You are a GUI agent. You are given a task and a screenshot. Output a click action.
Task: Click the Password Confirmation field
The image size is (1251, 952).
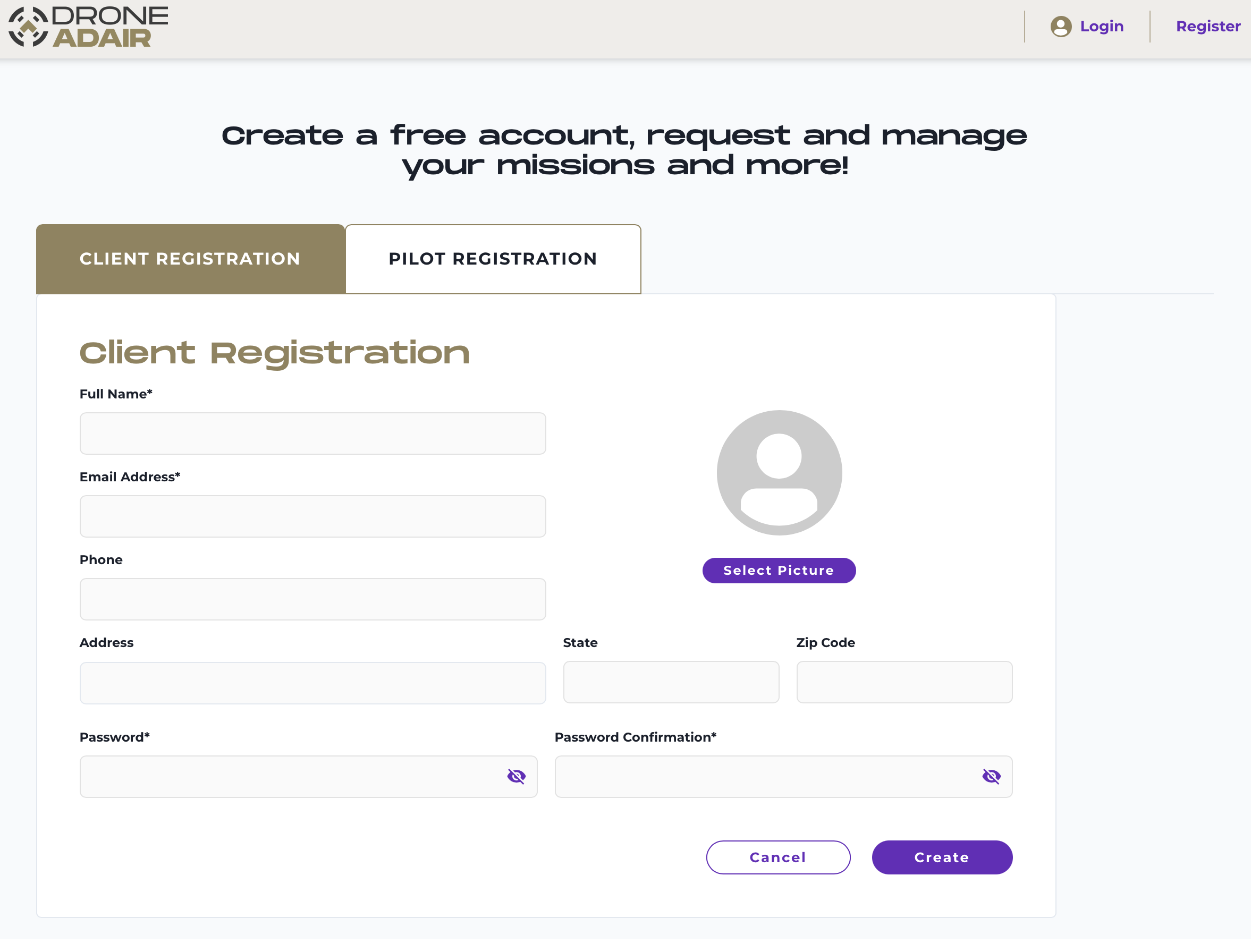pos(783,776)
